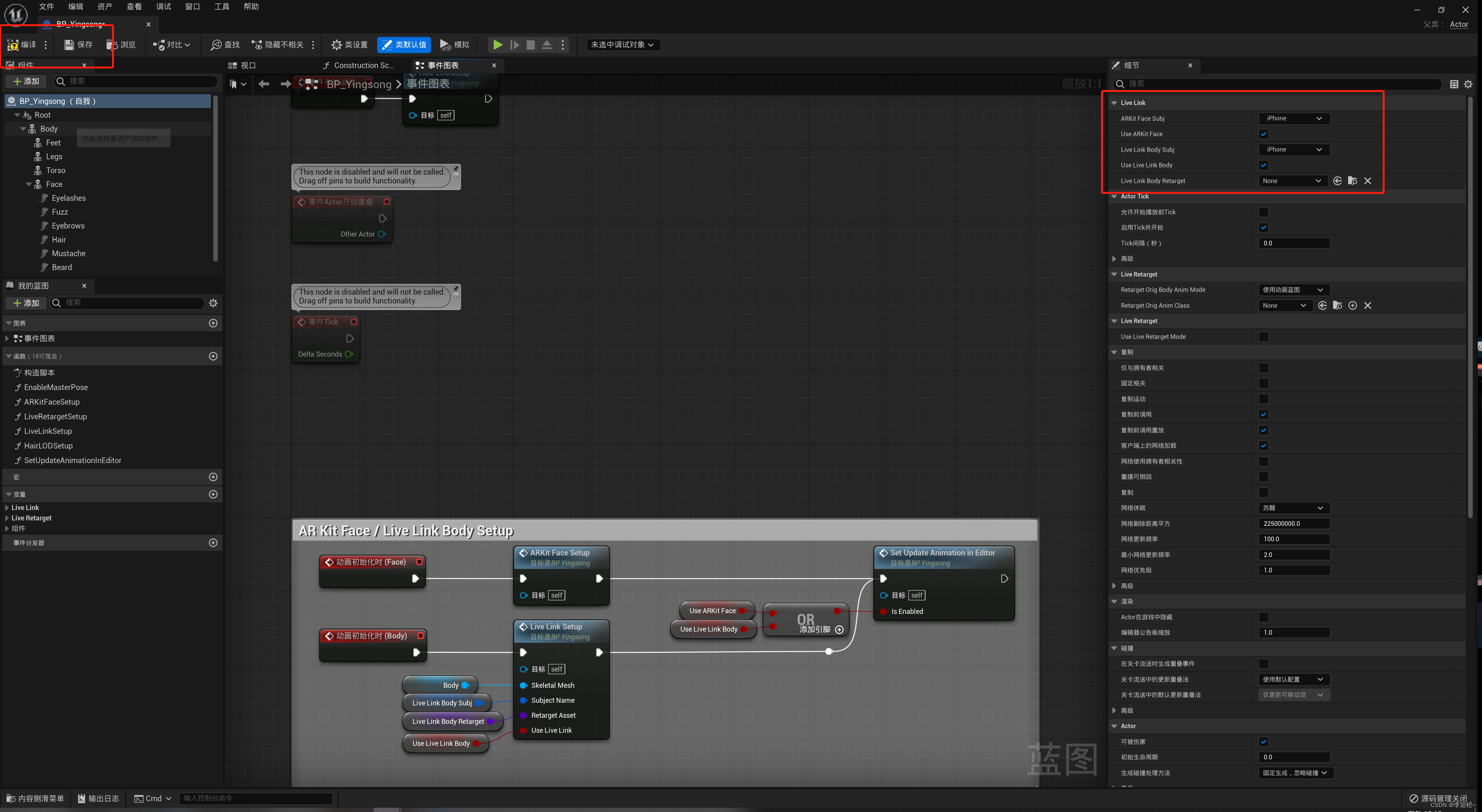Click the Browse (浏览) toolbar icon
This screenshot has width=1482, height=812.
(x=112, y=45)
